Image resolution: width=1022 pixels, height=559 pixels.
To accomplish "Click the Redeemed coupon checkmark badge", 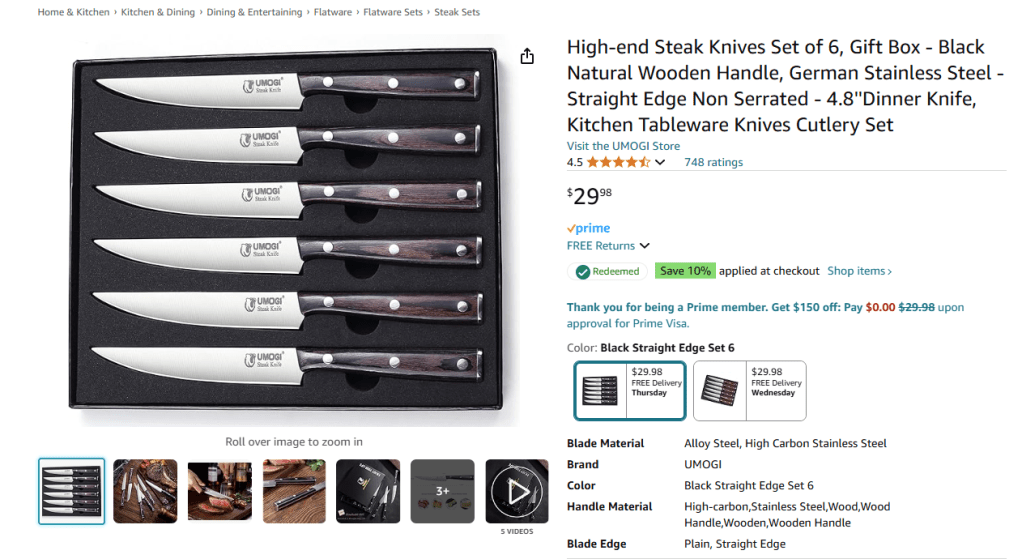I will (607, 271).
